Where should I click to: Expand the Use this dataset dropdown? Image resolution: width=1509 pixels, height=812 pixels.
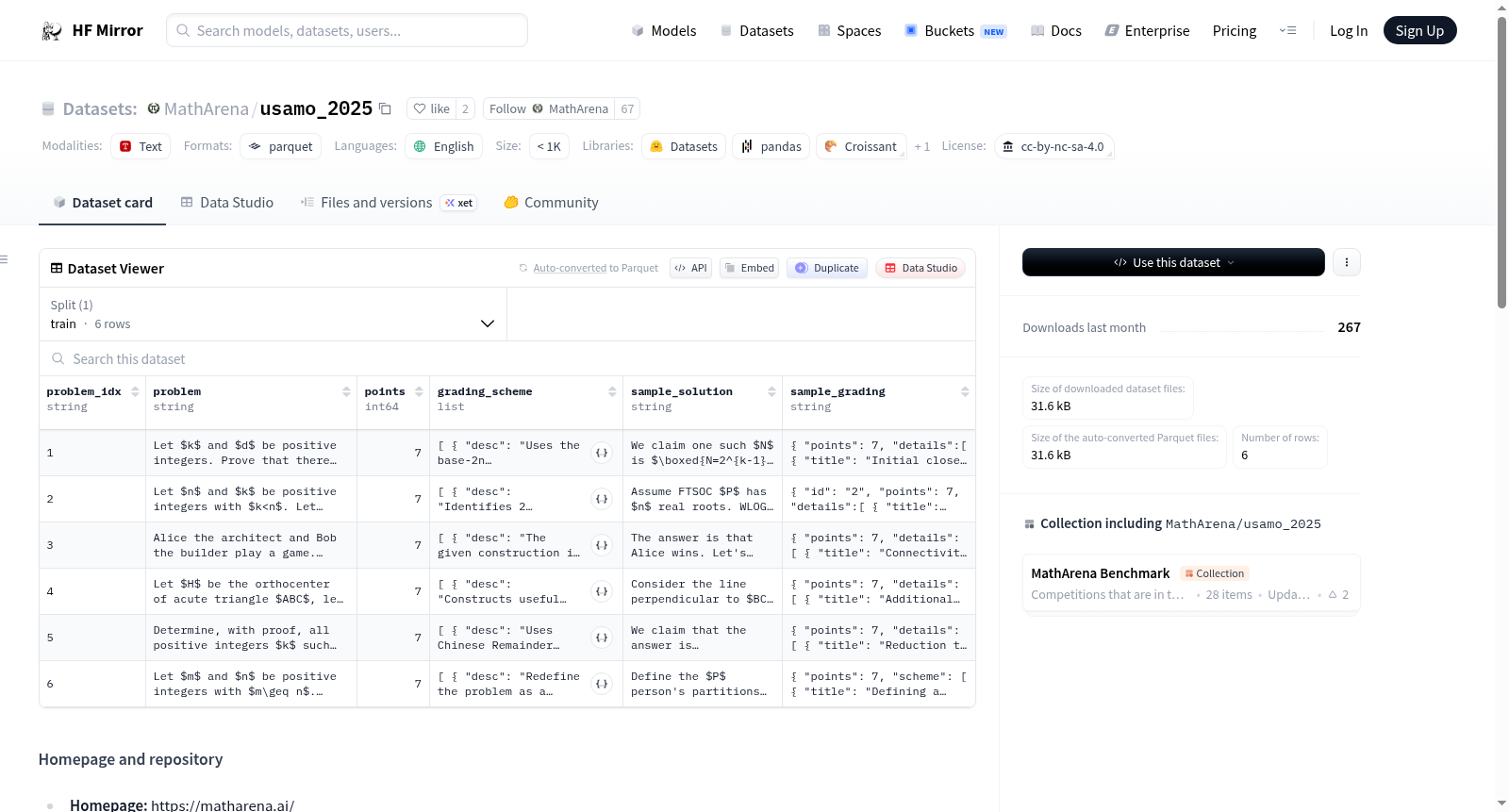point(1173,262)
